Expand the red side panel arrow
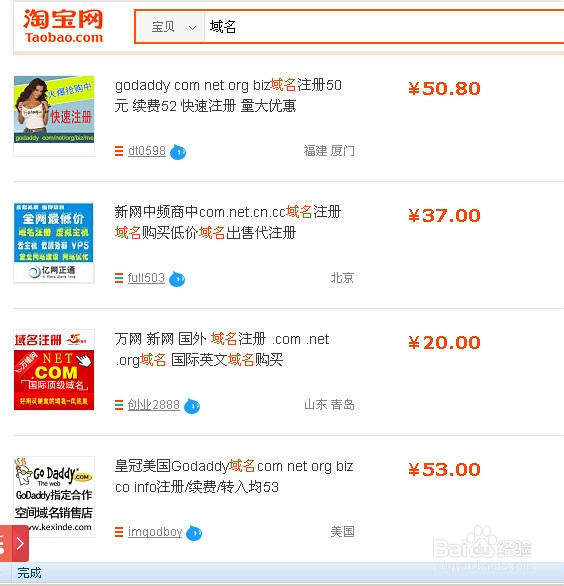This screenshot has width=564, height=586. (x=20, y=543)
